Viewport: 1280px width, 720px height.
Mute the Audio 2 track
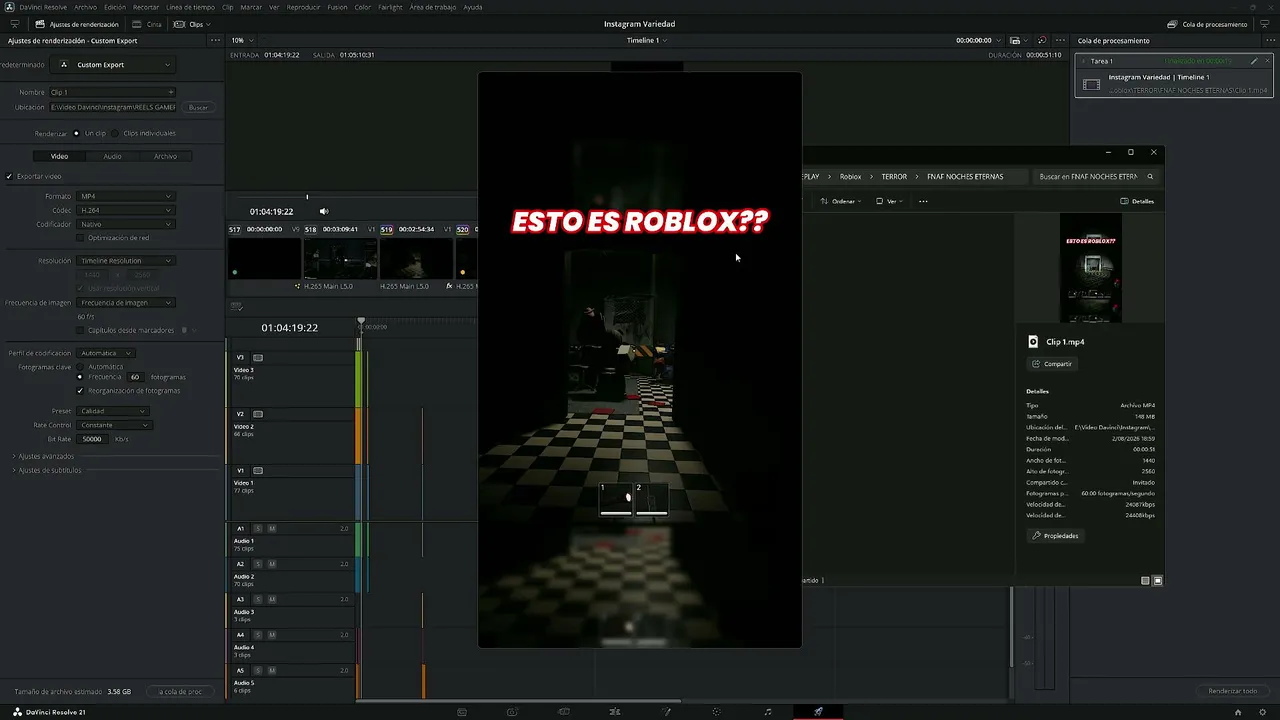pos(271,564)
